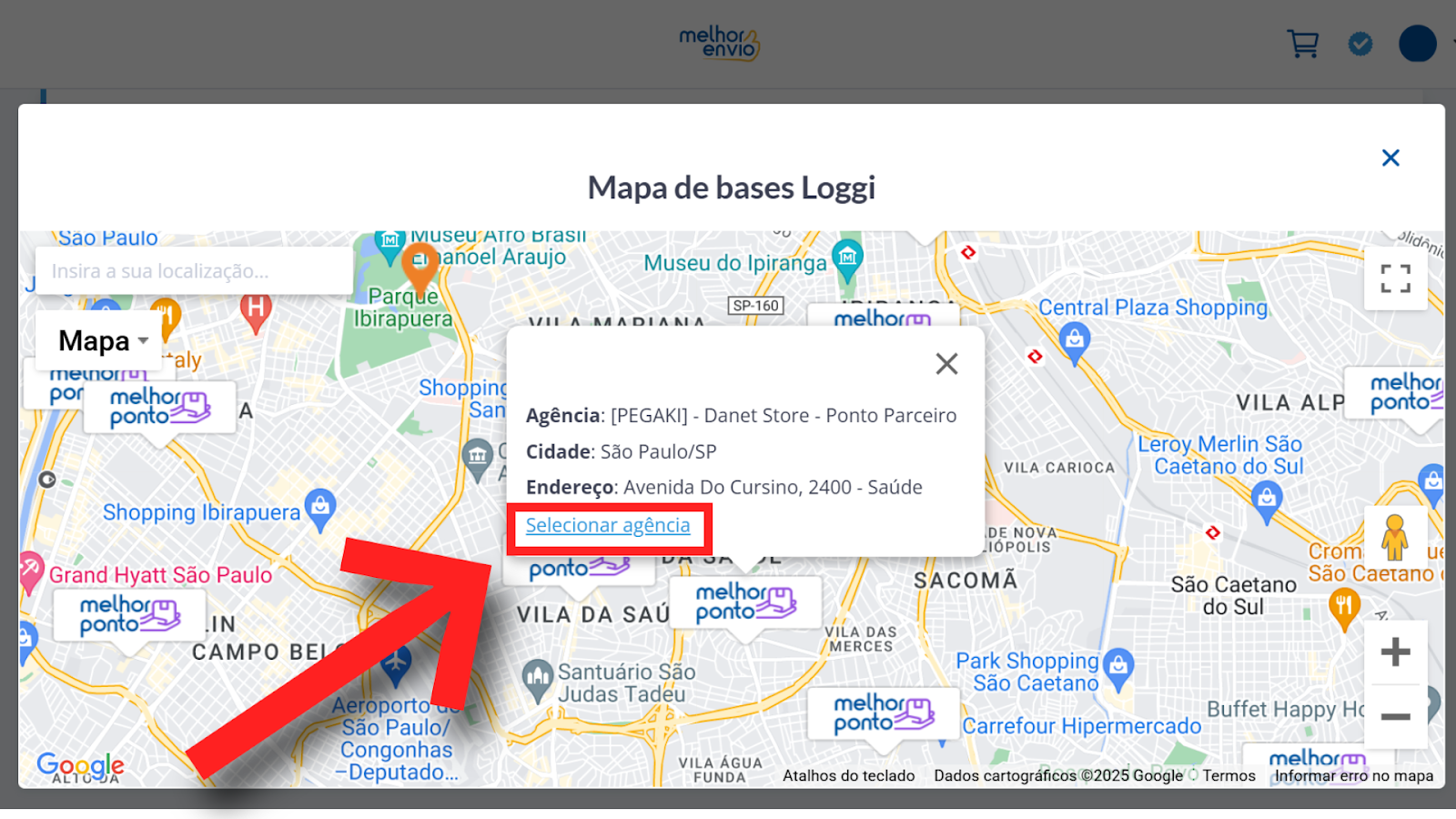Close the agency info popup
The image size is (1456, 819).
click(x=946, y=364)
